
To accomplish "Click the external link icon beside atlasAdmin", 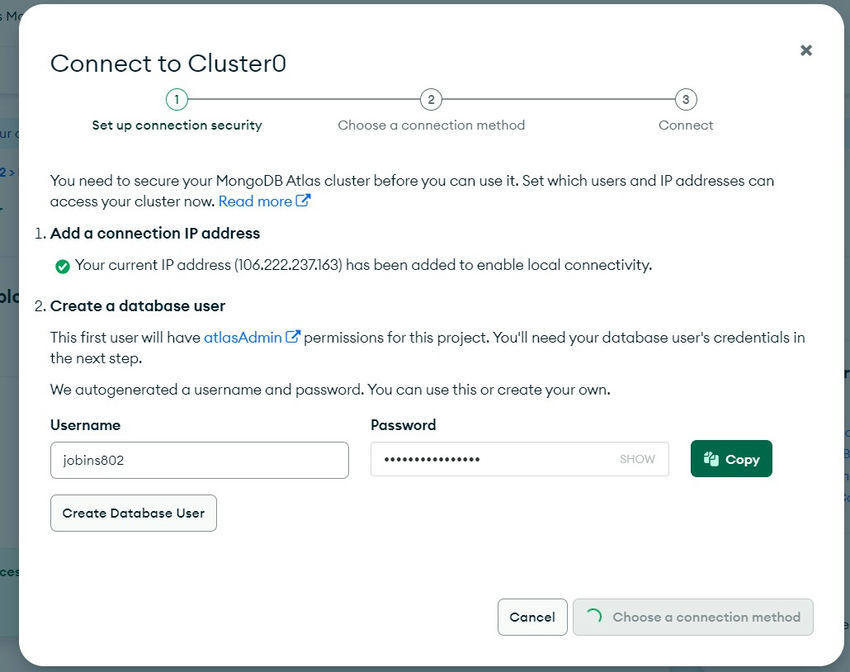I will [293, 337].
